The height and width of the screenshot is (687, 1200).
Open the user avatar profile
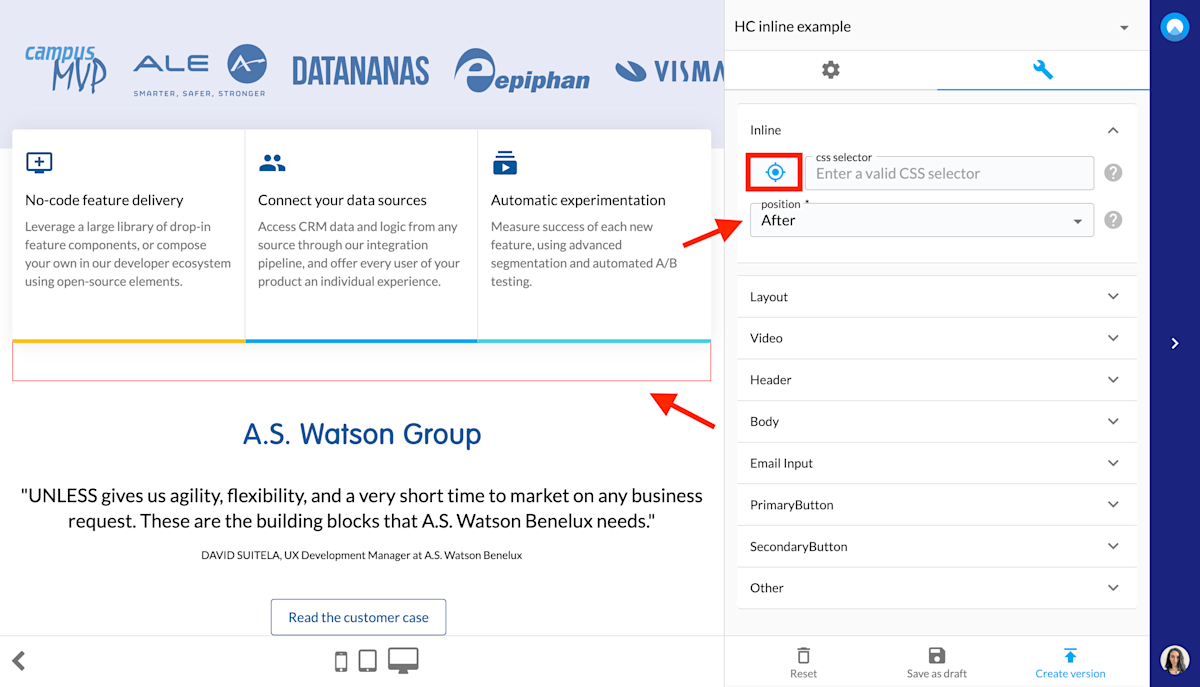point(1174,660)
